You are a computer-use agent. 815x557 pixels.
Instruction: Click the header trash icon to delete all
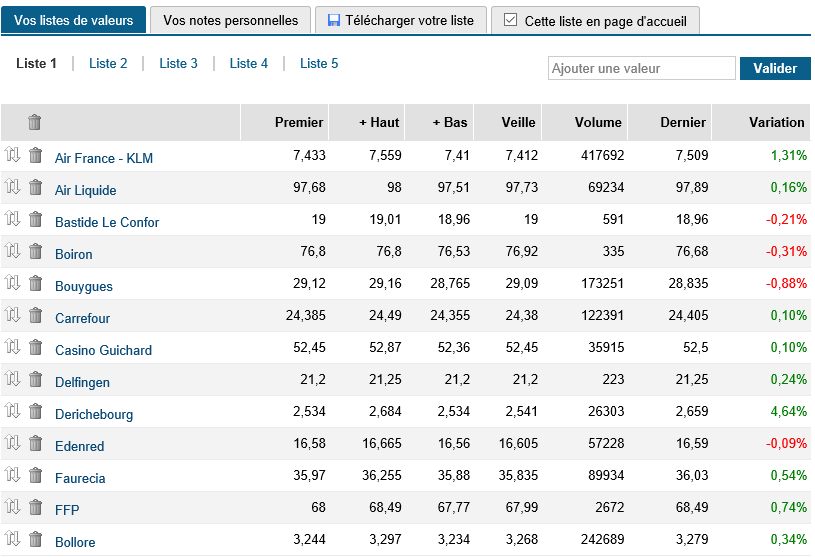pos(34,122)
